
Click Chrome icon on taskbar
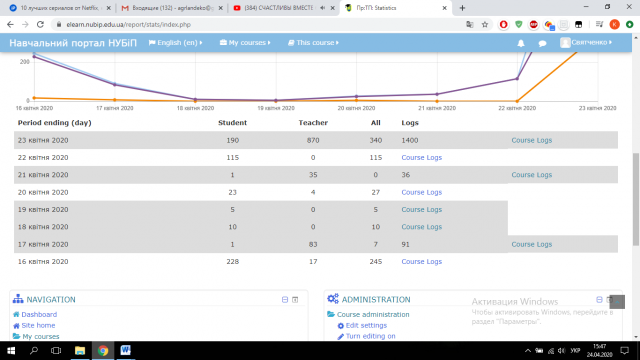tap(103, 351)
